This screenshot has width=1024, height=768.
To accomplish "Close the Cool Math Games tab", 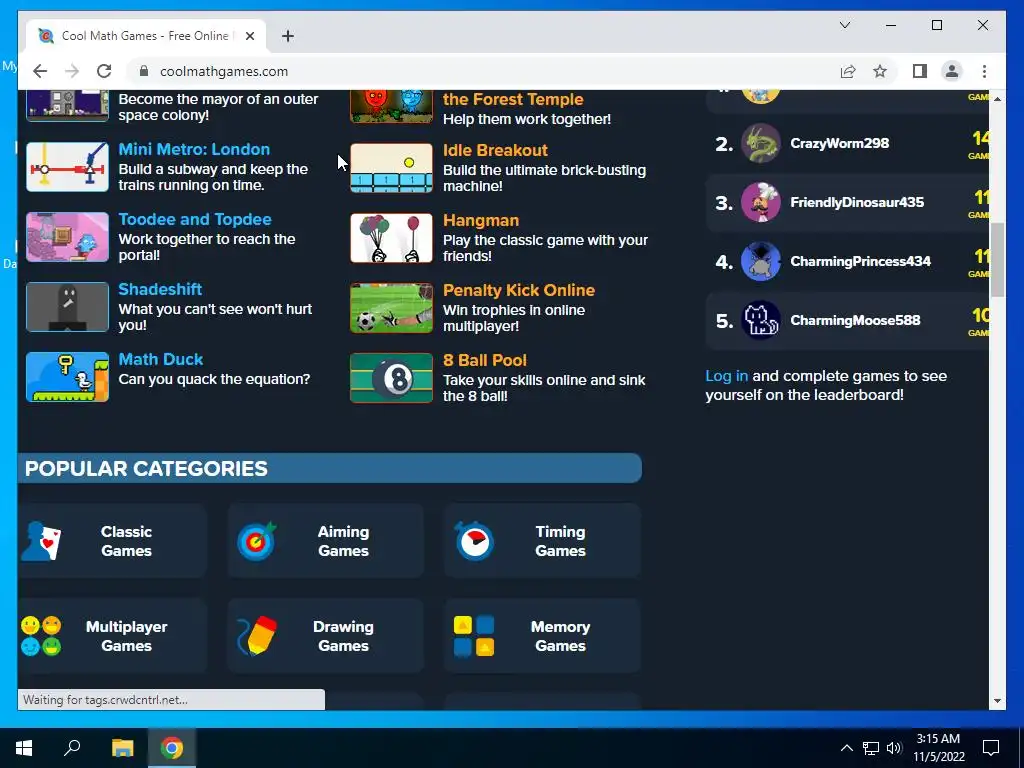I will (249, 36).
